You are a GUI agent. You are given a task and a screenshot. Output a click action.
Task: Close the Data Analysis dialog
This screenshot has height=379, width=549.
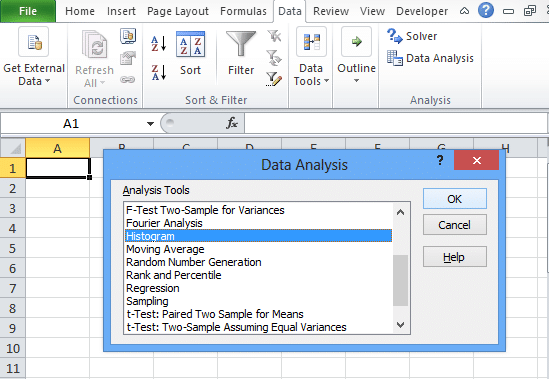tap(477, 160)
